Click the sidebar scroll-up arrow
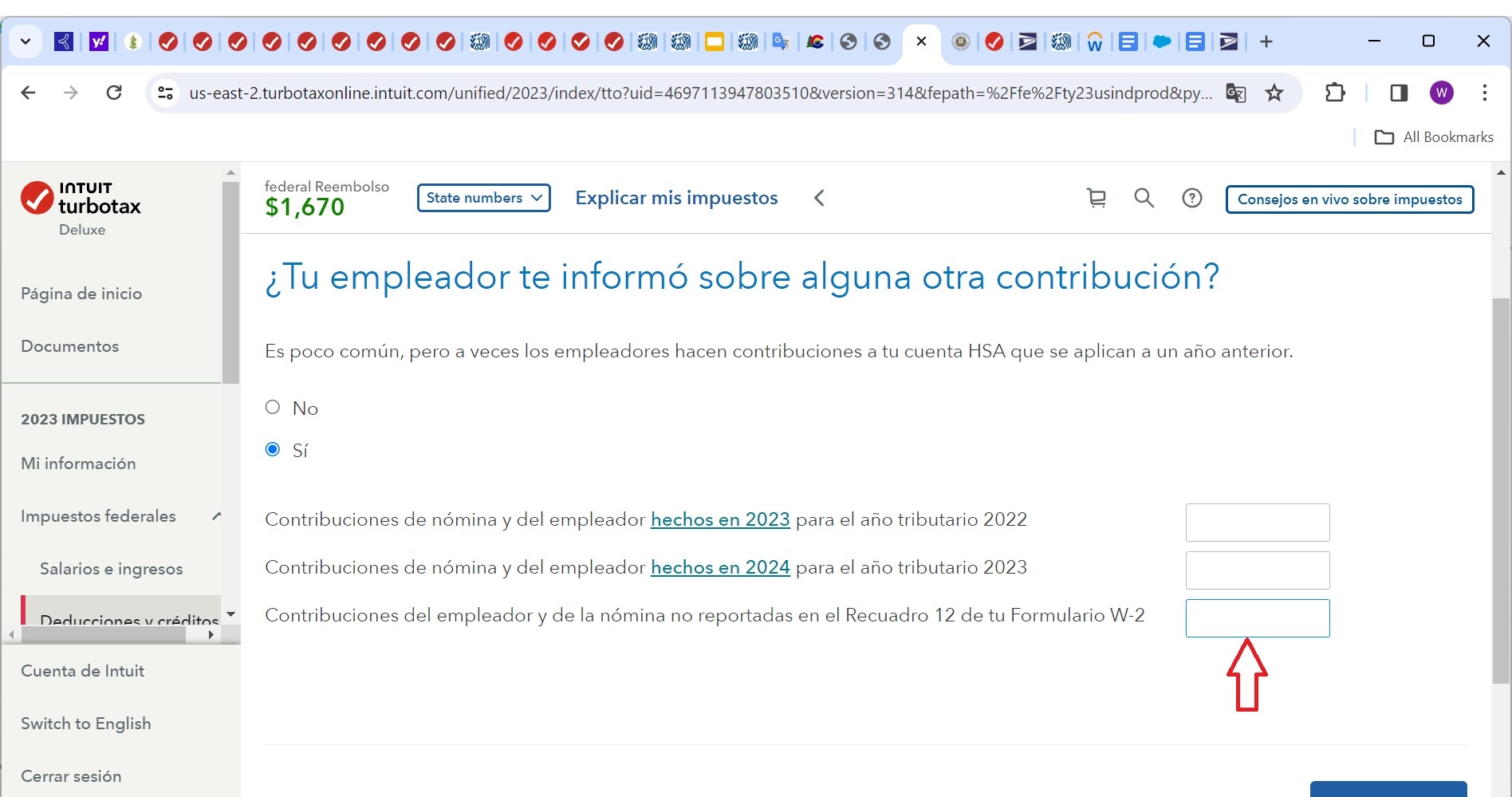This screenshot has width=1512, height=797. [x=230, y=172]
